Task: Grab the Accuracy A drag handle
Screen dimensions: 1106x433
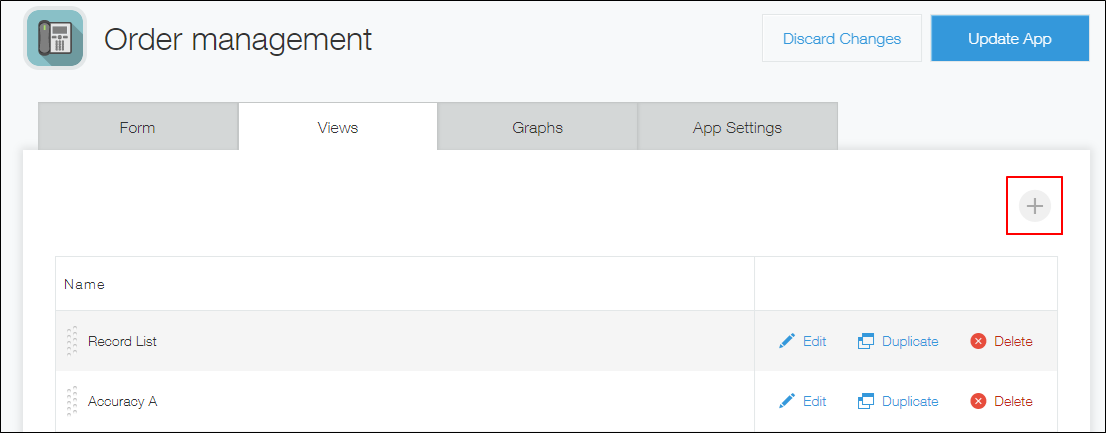Action: pyautogui.click(x=71, y=401)
